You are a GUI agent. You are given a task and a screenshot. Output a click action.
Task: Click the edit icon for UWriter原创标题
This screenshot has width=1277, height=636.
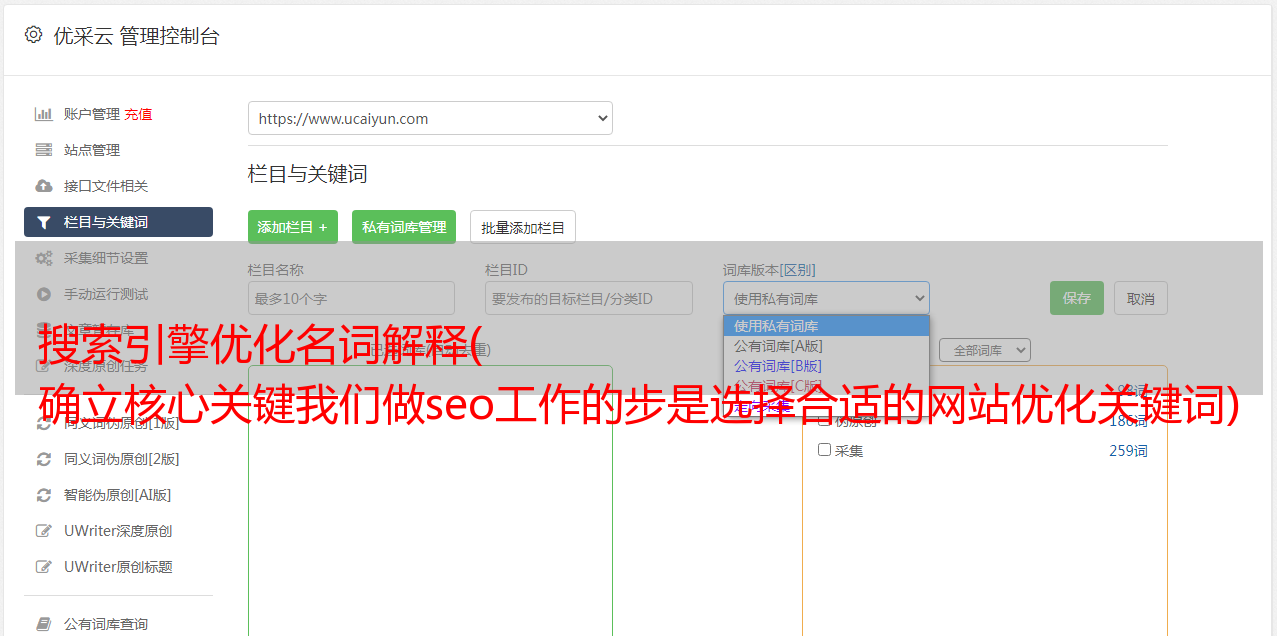pos(43,567)
